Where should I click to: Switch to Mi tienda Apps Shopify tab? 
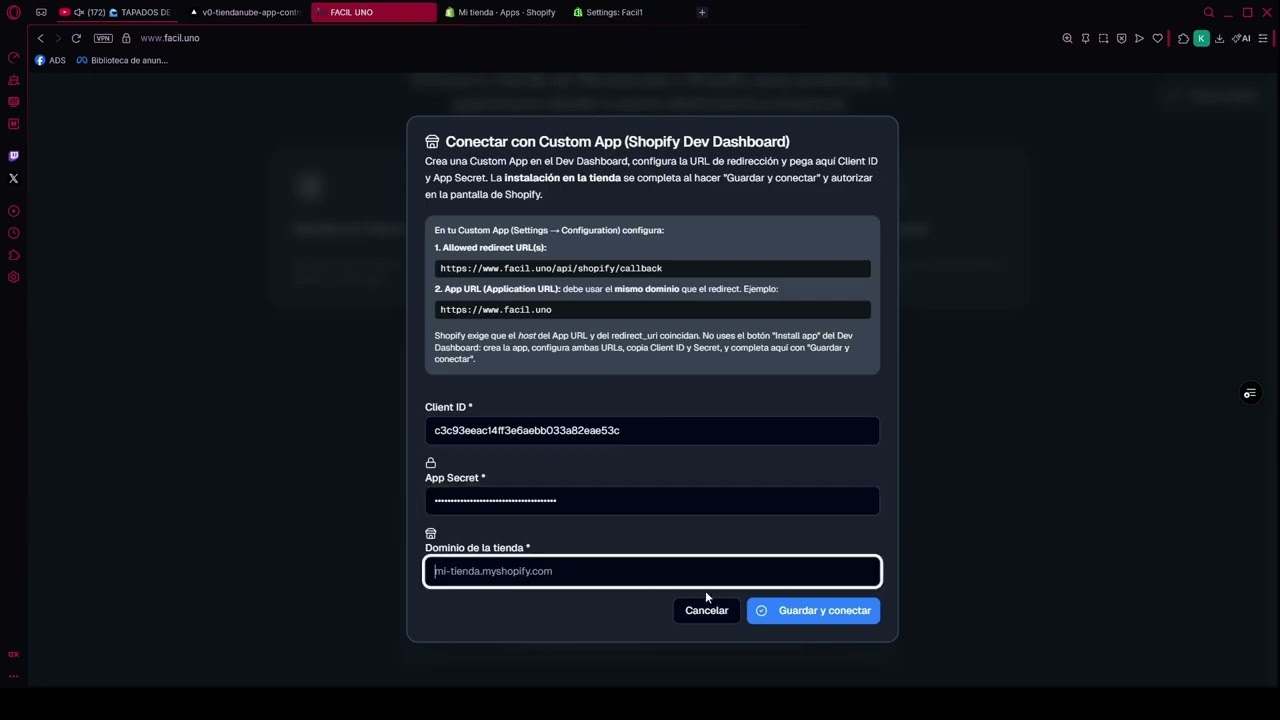501,12
